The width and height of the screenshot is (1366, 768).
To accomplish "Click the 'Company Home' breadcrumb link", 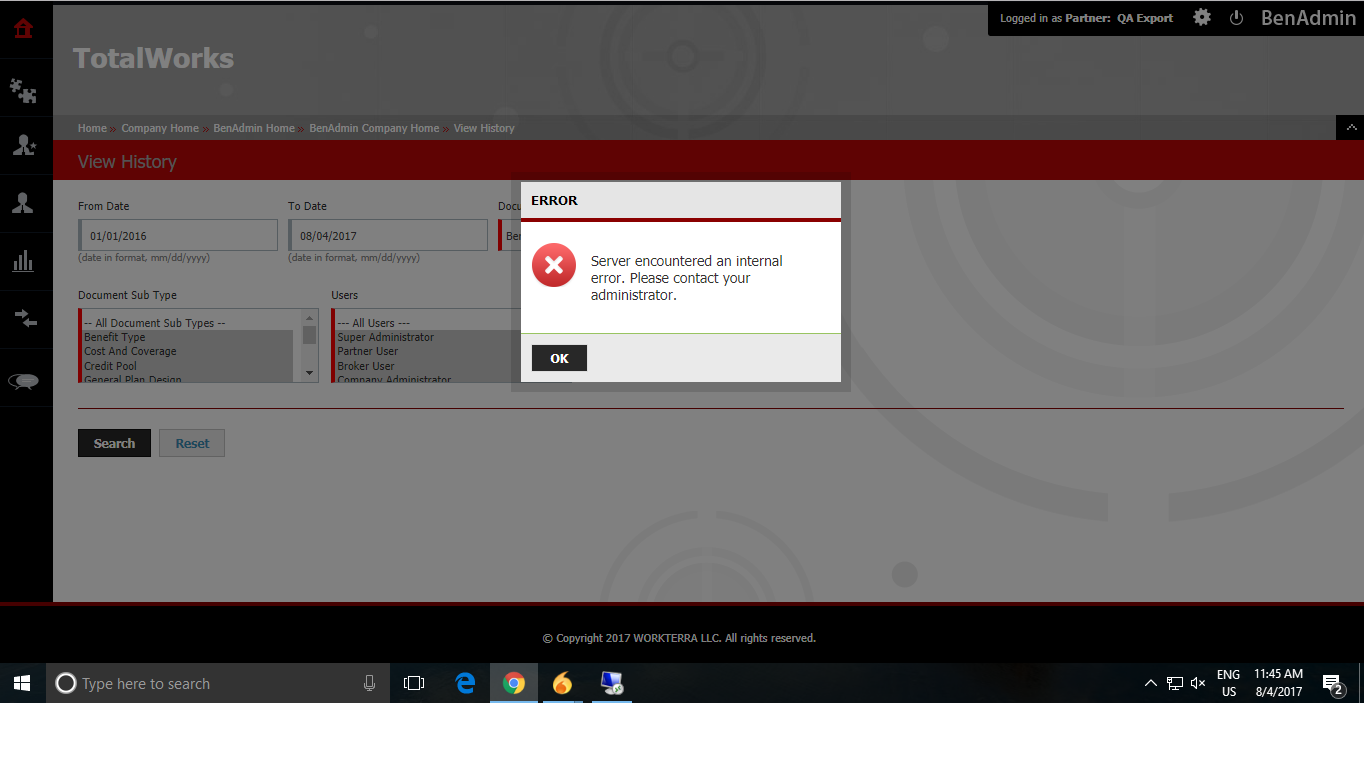I will click(160, 128).
